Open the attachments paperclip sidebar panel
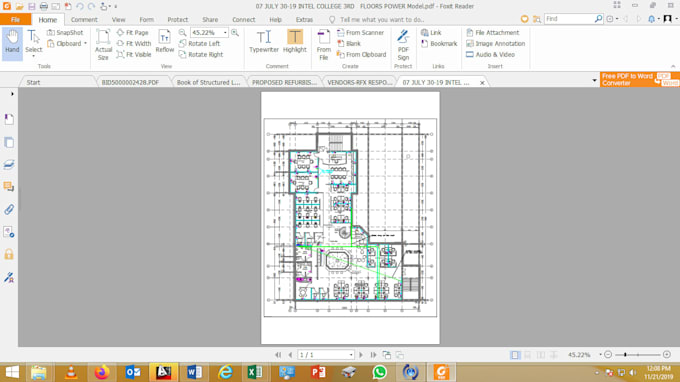 (x=9, y=209)
